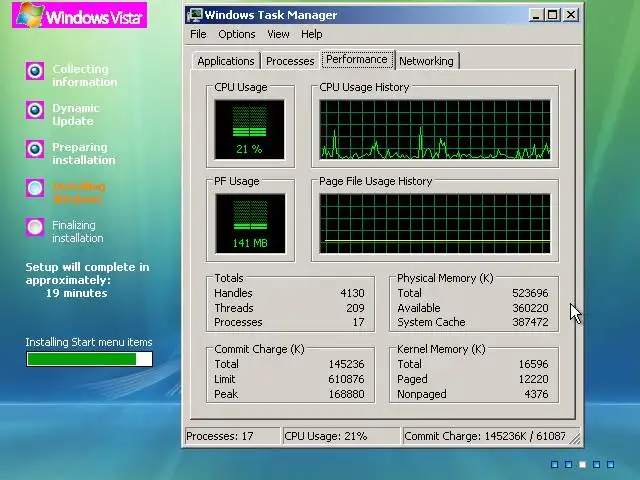Image resolution: width=640 pixels, height=480 pixels.
Task: Click the Finalizing installation step bullet
Action: click(35, 227)
